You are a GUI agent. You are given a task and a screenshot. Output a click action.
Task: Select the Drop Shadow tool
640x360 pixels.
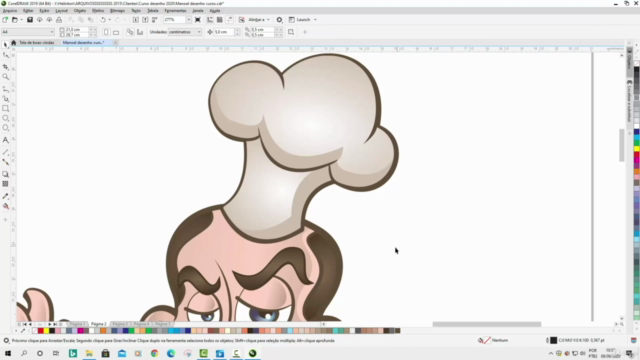pyautogui.click(x=5, y=174)
